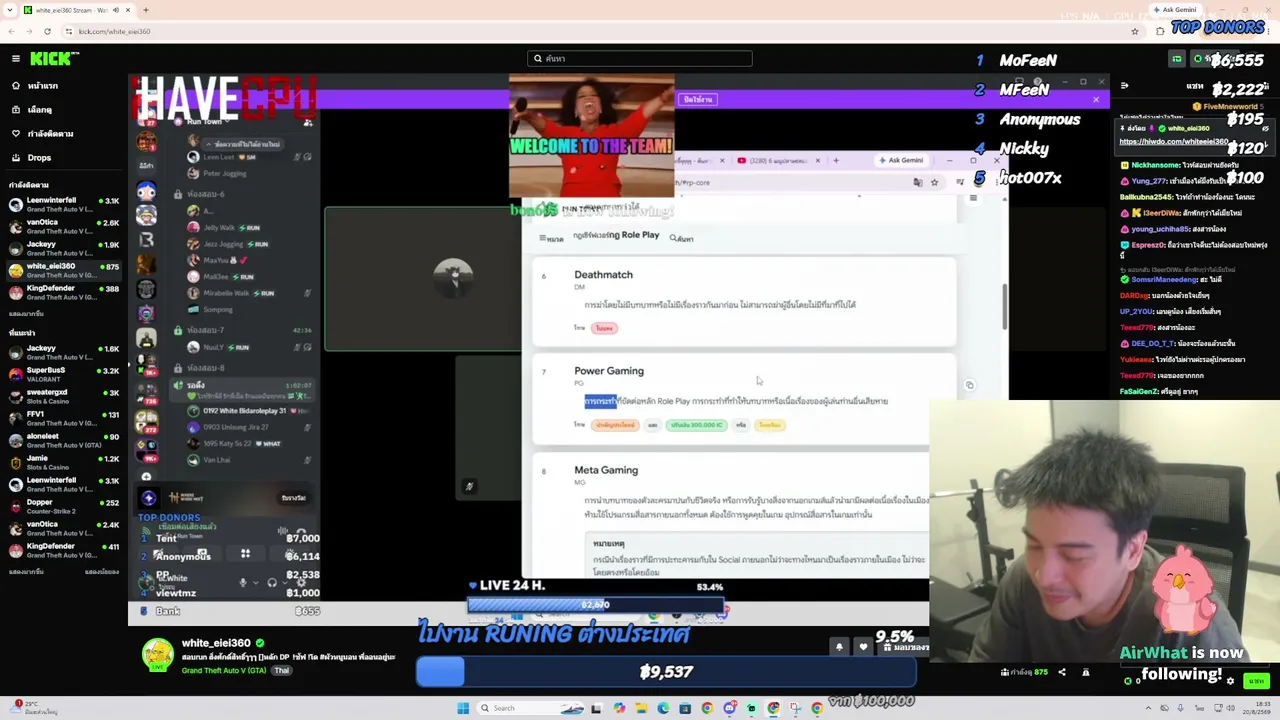Reload the page in the browser
This screenshot has height=720, width=1280.
pos(47,32)
